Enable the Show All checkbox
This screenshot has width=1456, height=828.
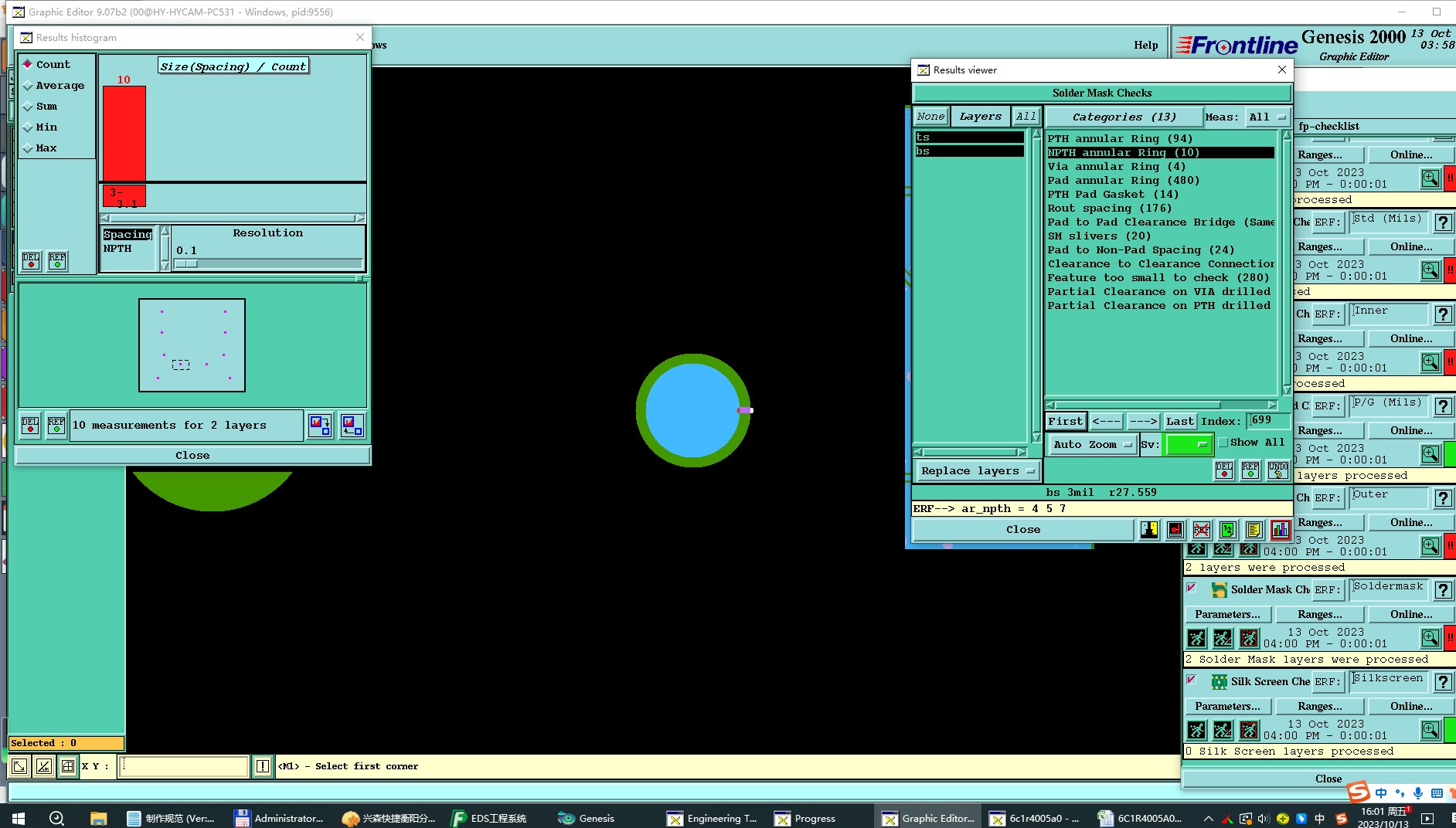click(1223, 443)
